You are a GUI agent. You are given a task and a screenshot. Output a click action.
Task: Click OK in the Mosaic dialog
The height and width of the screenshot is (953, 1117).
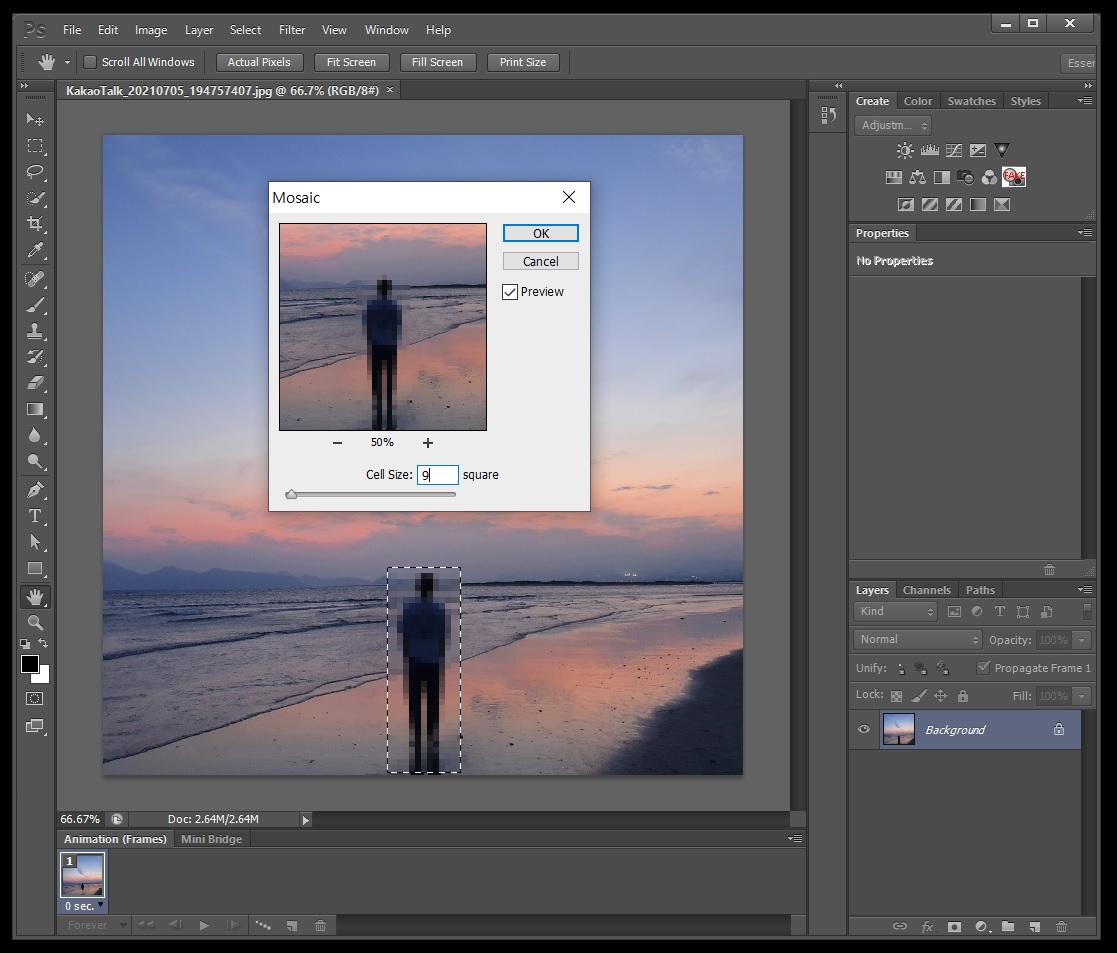(x=540, y=233)
